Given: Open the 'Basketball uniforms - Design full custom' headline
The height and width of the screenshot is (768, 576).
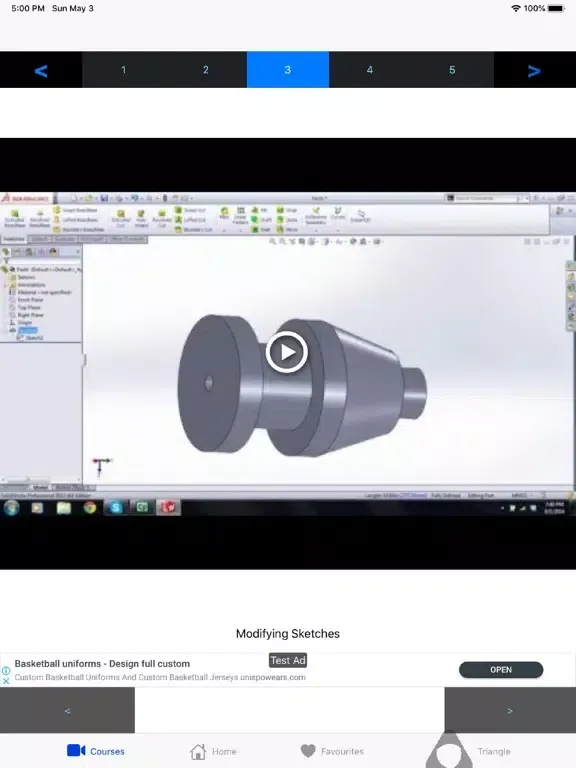Looking at the screenshot, I should (102, 664).
